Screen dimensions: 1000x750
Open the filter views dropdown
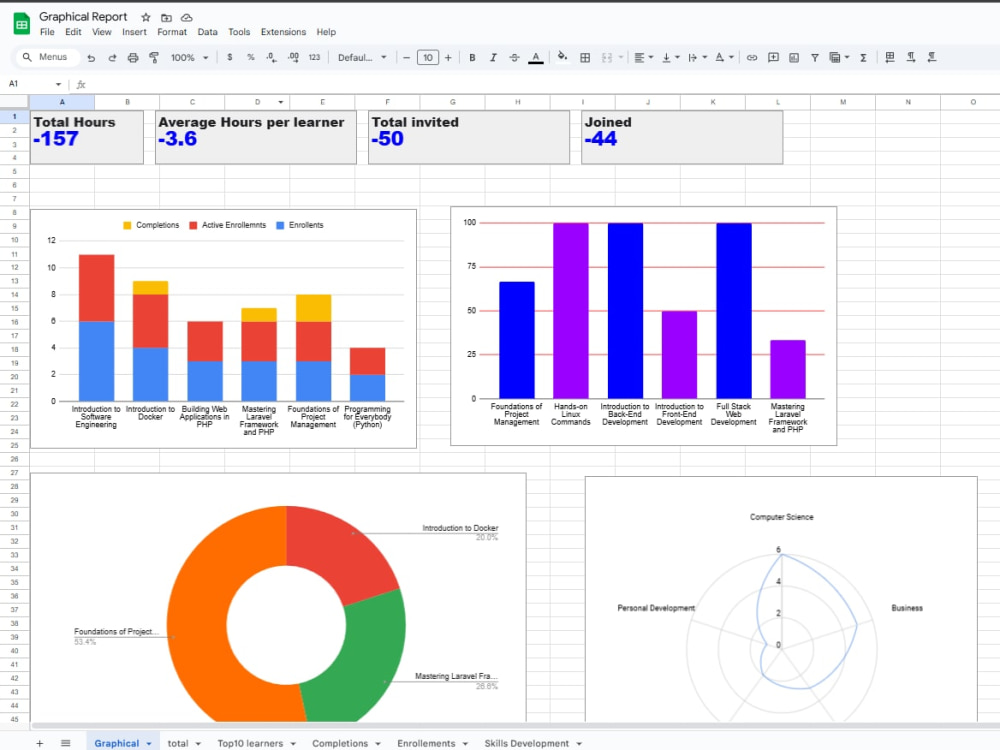pyautogui.click(x=839, y=57)
